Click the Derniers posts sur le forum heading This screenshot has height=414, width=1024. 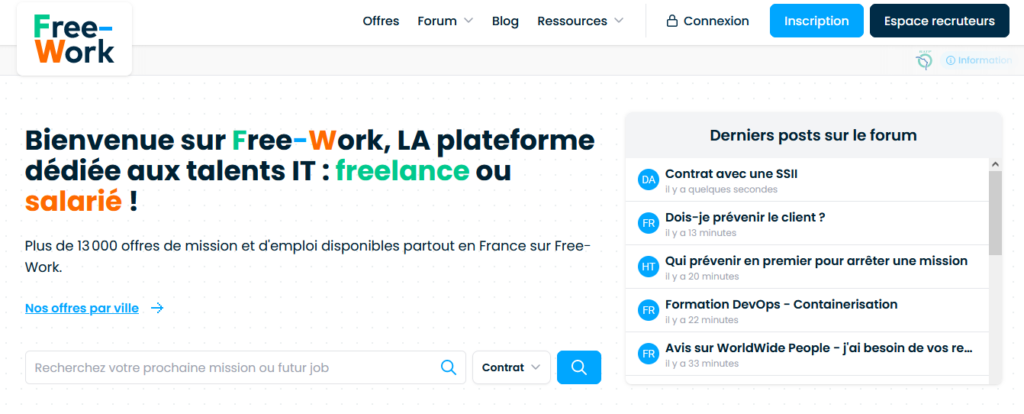(x=813, y=135)
